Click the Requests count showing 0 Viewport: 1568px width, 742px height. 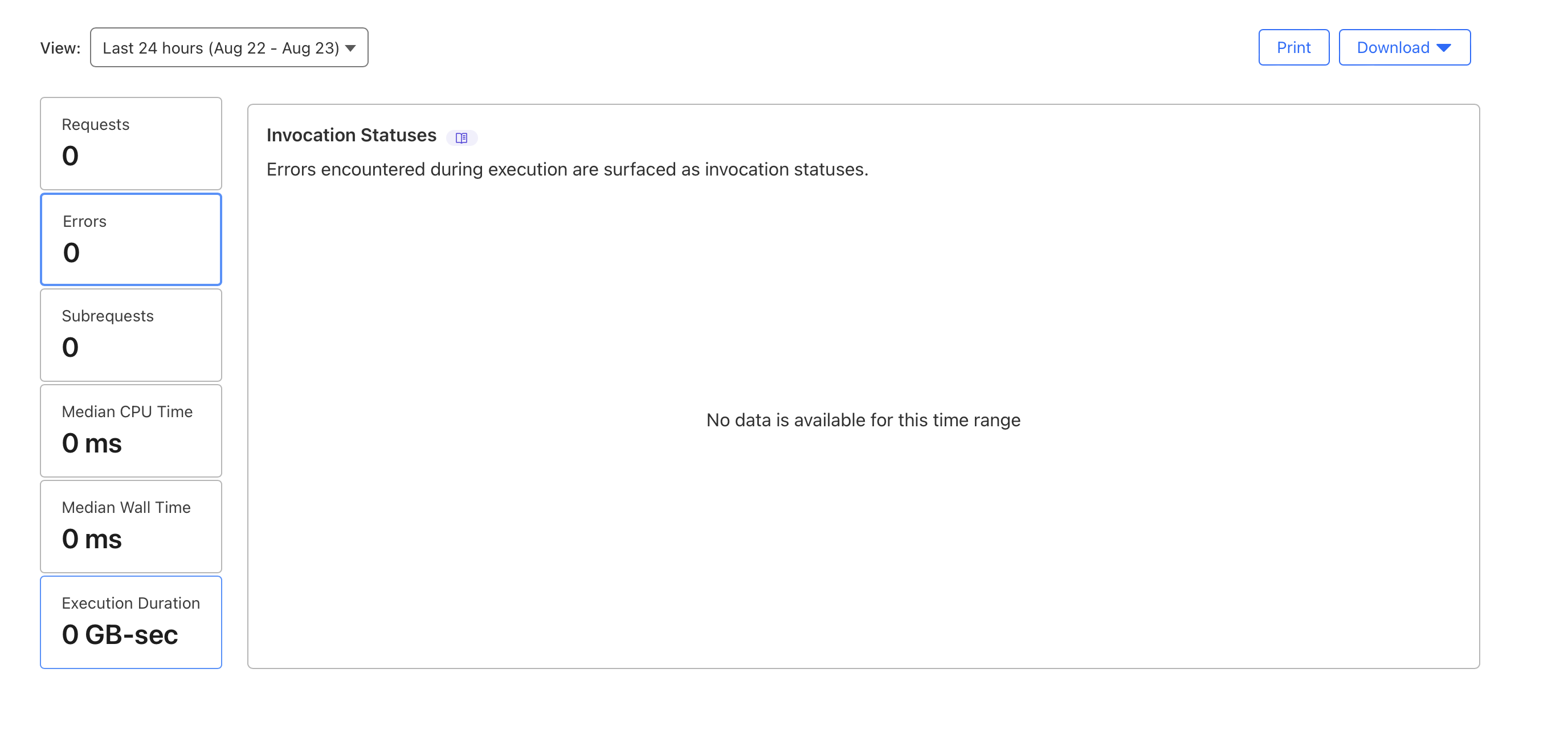70,155
